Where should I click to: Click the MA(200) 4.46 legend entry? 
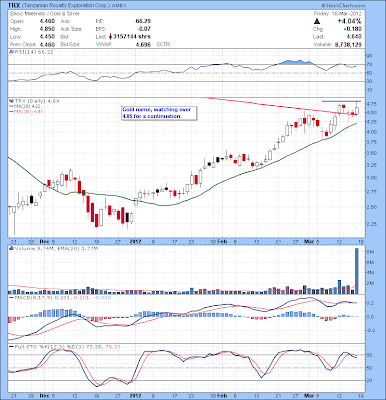[28, 111]
